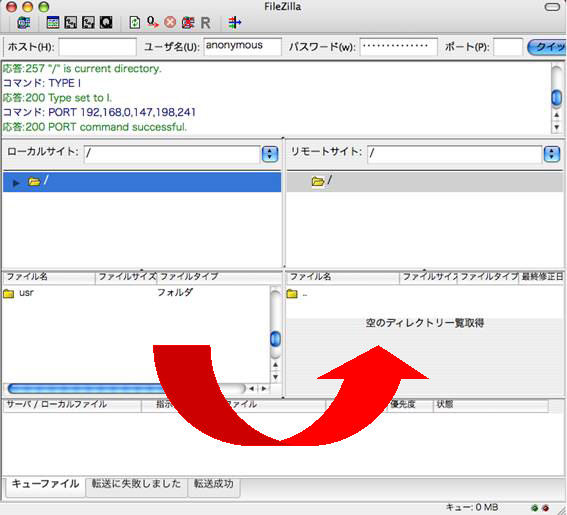567x515 pixels.
Task: Click the username field showing anonymous
Action: tap(242, 47)
